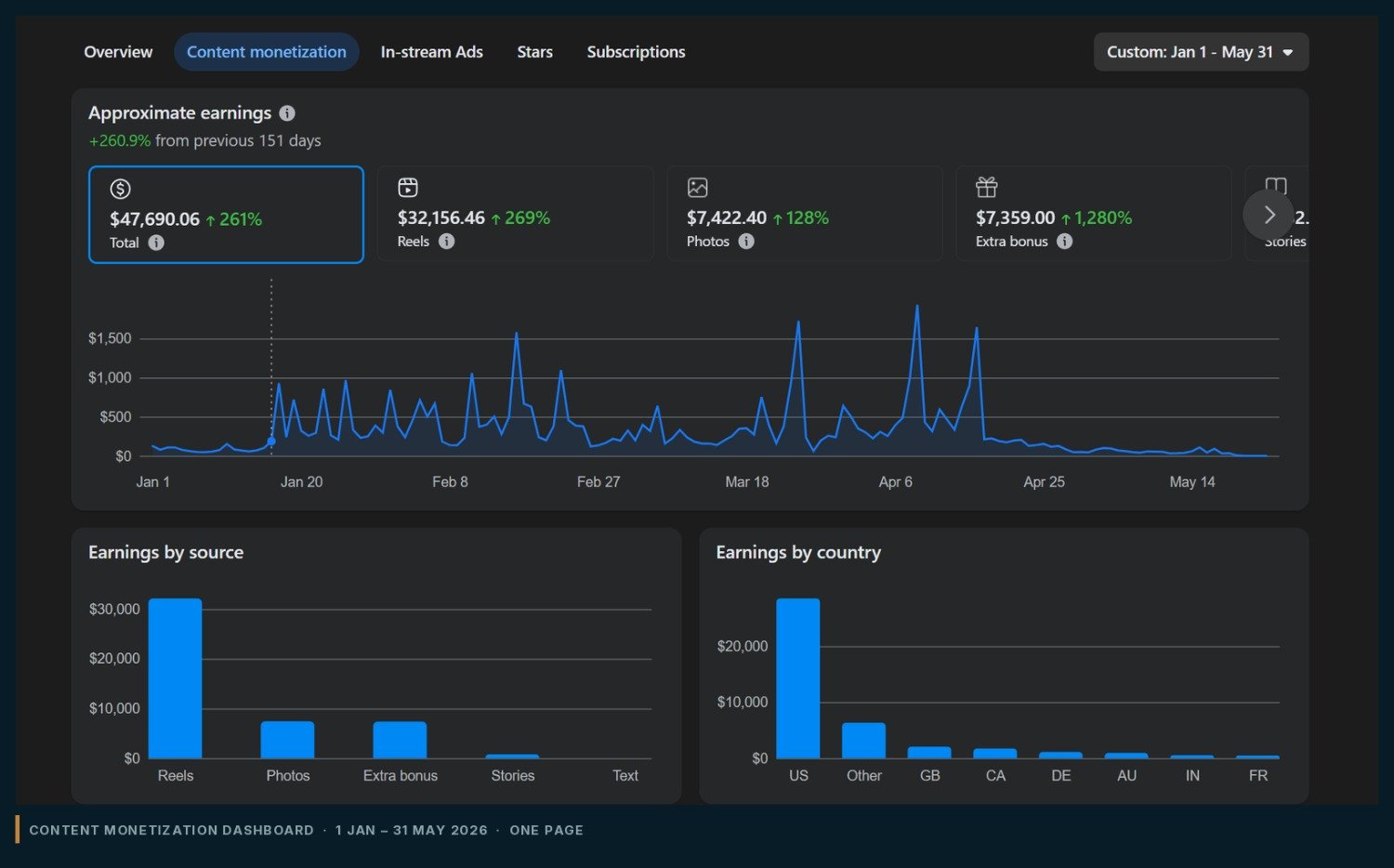Click the Extra bonus bar in source chart
The width and height of the screenshot is (1394, 868).
400,740
